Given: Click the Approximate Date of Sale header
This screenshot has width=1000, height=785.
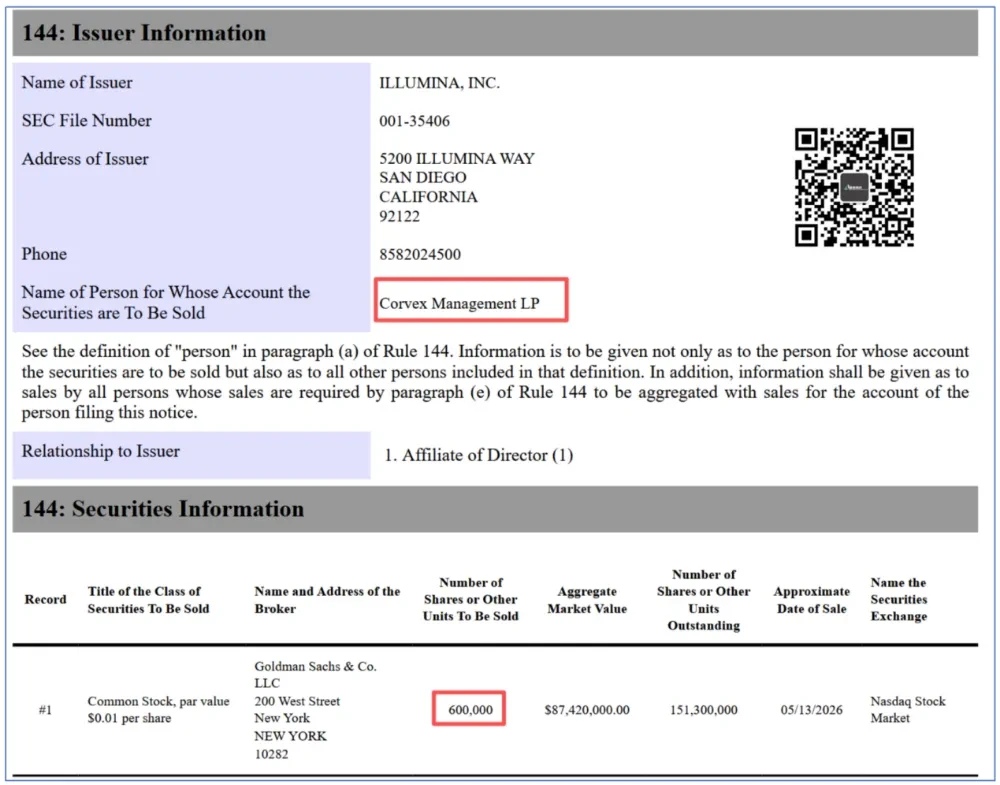Looking at the screenshot, I should (811, 600).
